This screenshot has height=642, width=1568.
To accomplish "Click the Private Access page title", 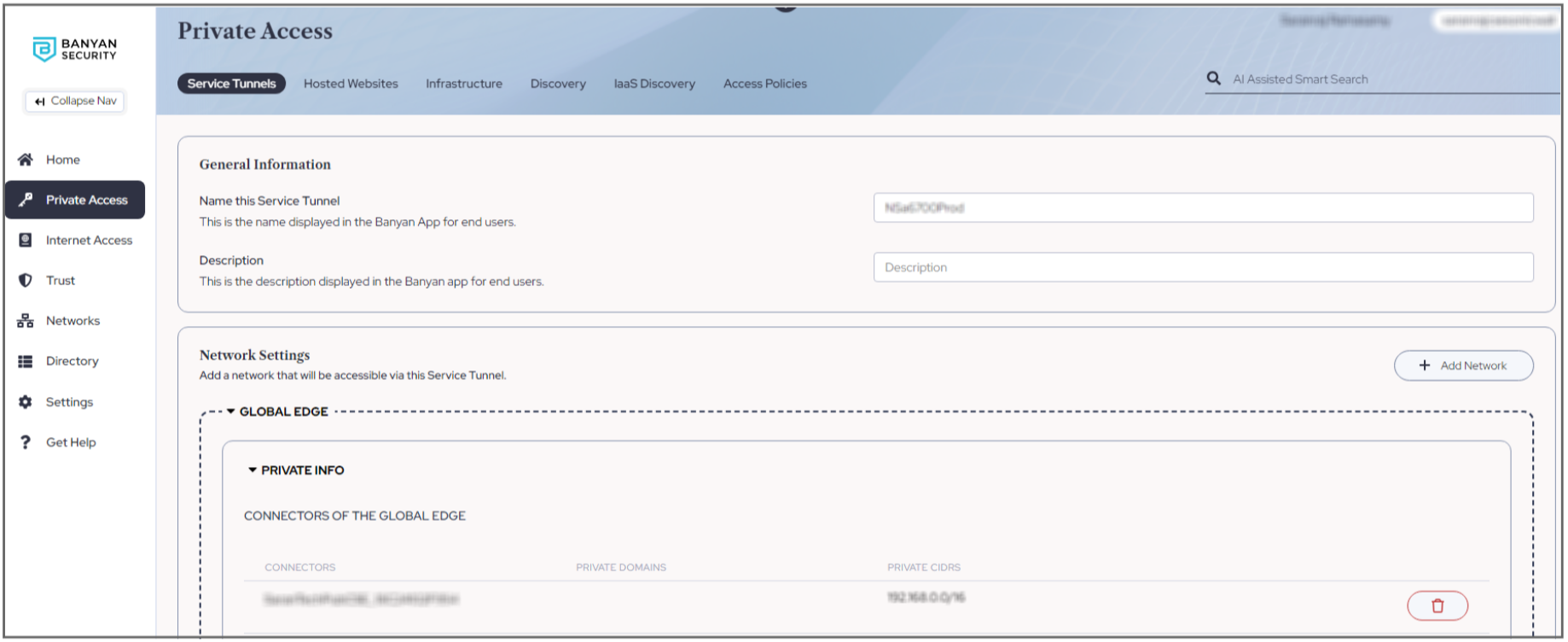I will pos(255,31).
